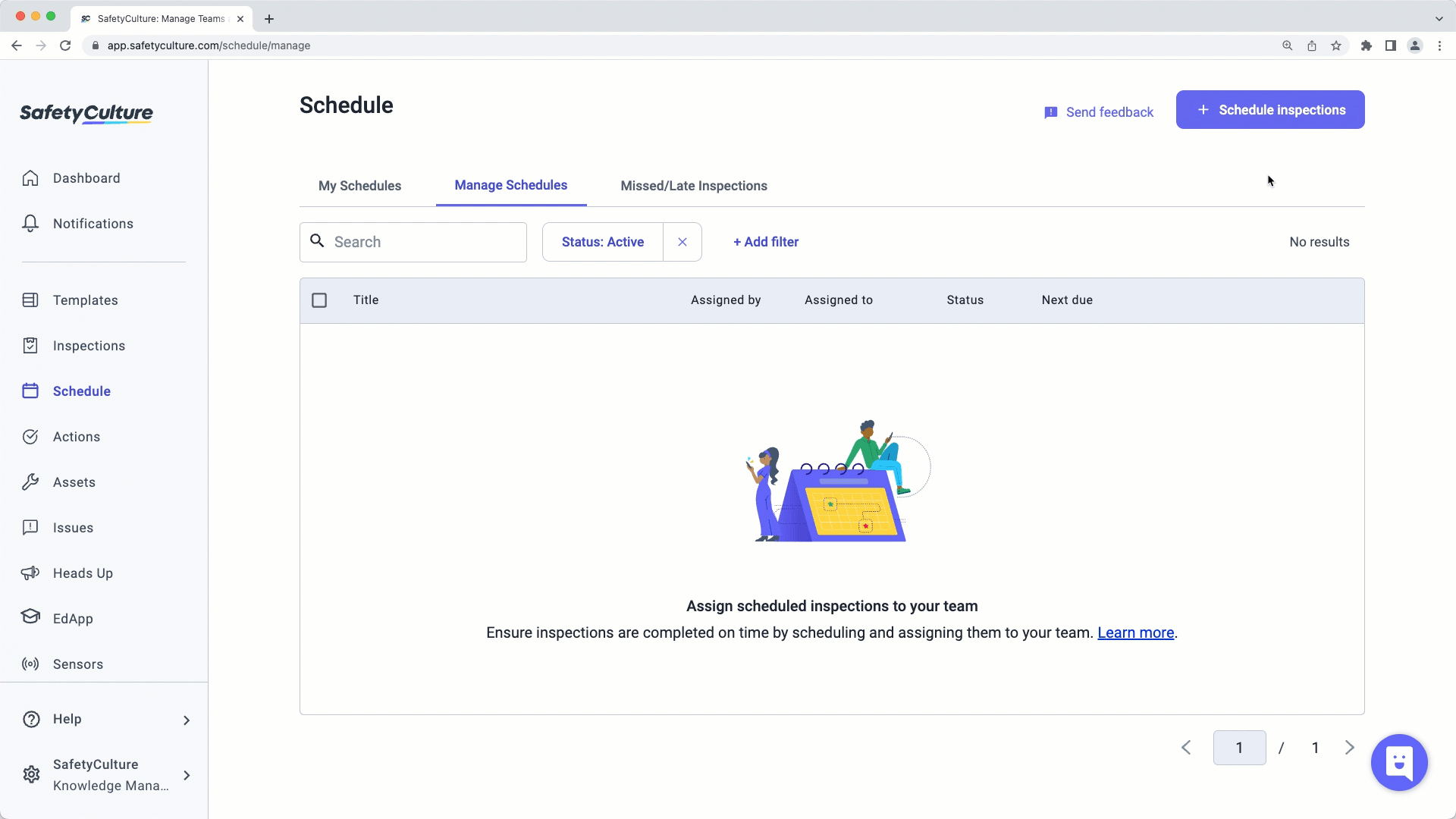The height and width of the screenshot is (819, 1456).
Task: Toggle browser side panel icon
Action: point(1391,45)
